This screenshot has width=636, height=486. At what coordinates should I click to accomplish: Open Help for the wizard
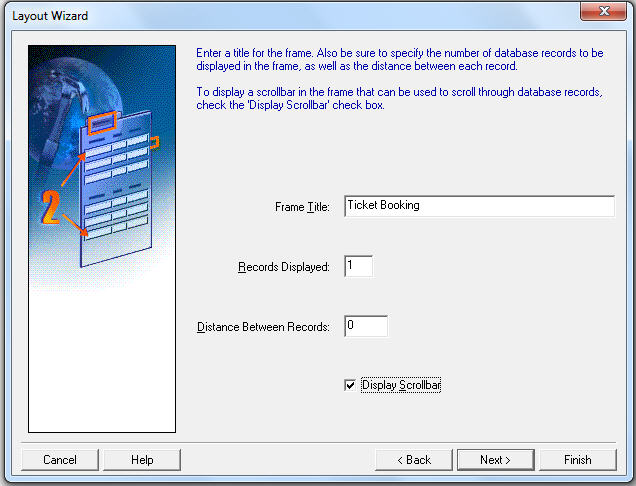142,460
